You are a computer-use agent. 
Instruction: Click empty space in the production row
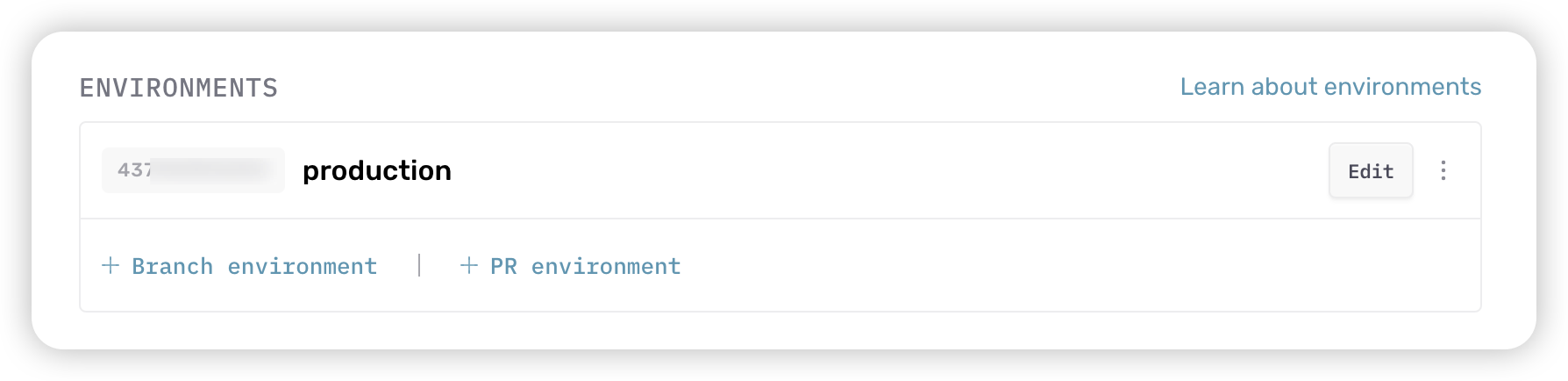(x=877, y=170)
